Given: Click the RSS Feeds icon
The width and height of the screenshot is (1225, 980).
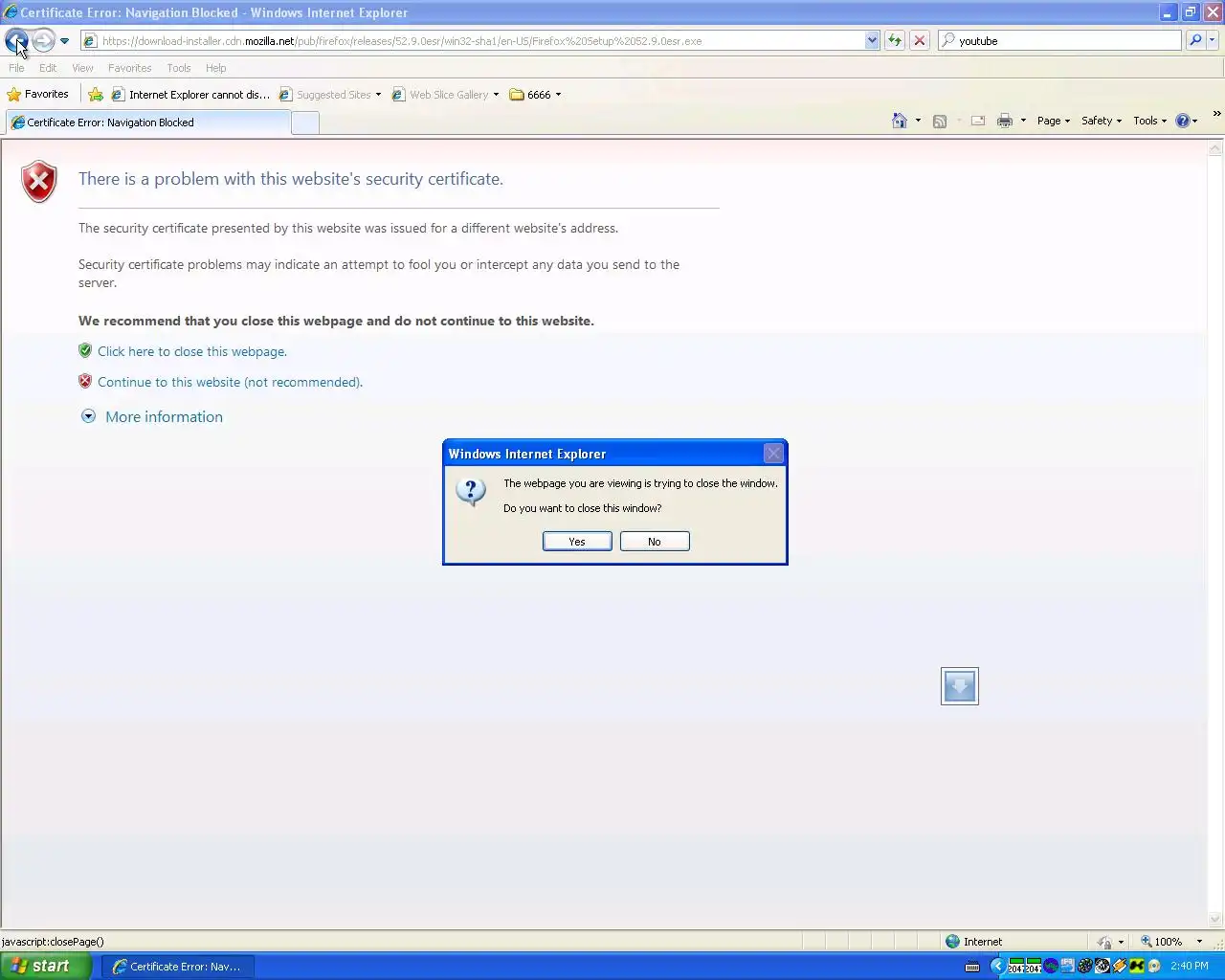Looking at the screenshot, I should [x=940, y=121].
